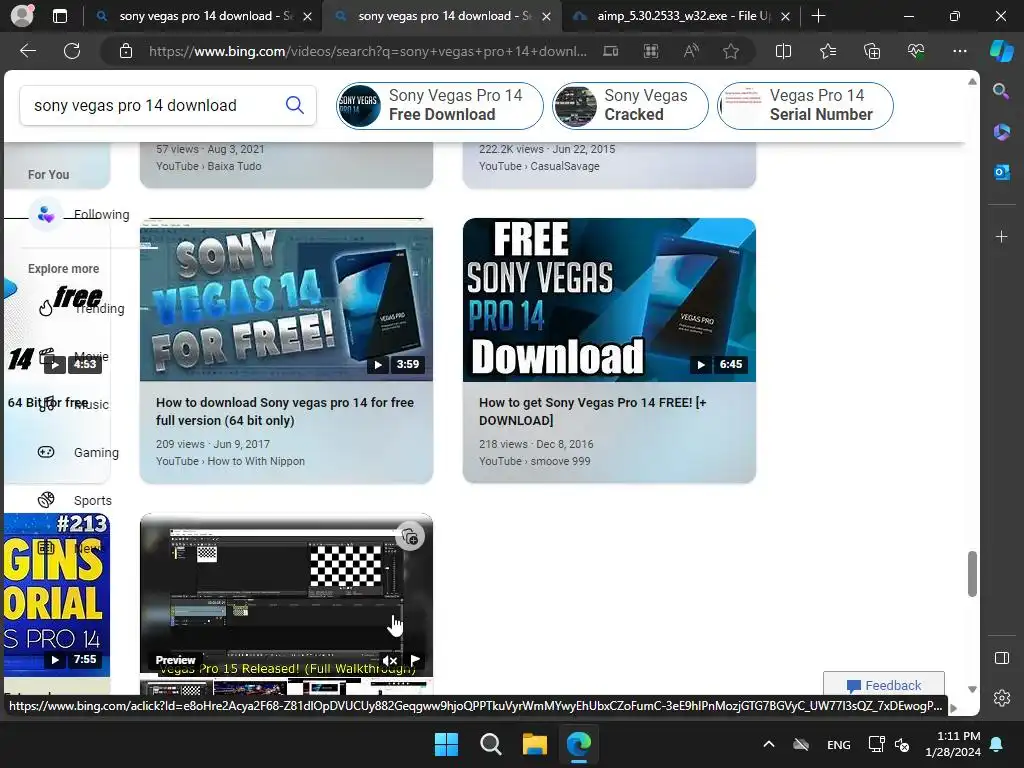Show hidden system tray icons
Image resolution: width=1024 pixels, height=768 pixels.
pyautogui.click(x=769, y=744)
